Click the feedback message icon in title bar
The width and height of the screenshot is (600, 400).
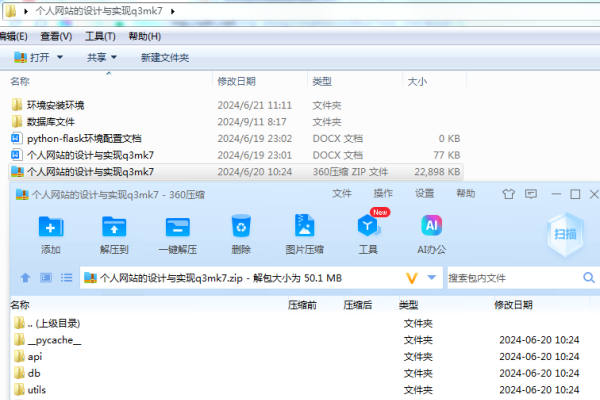click(531, 194)
